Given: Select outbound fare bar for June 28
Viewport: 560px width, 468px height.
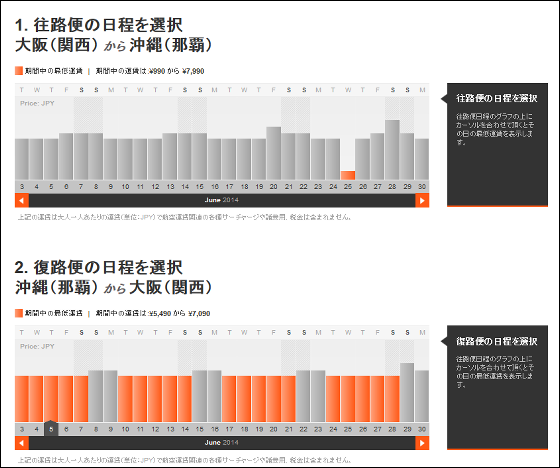Looking at the screenshot, I should click(x=392, y=150).
